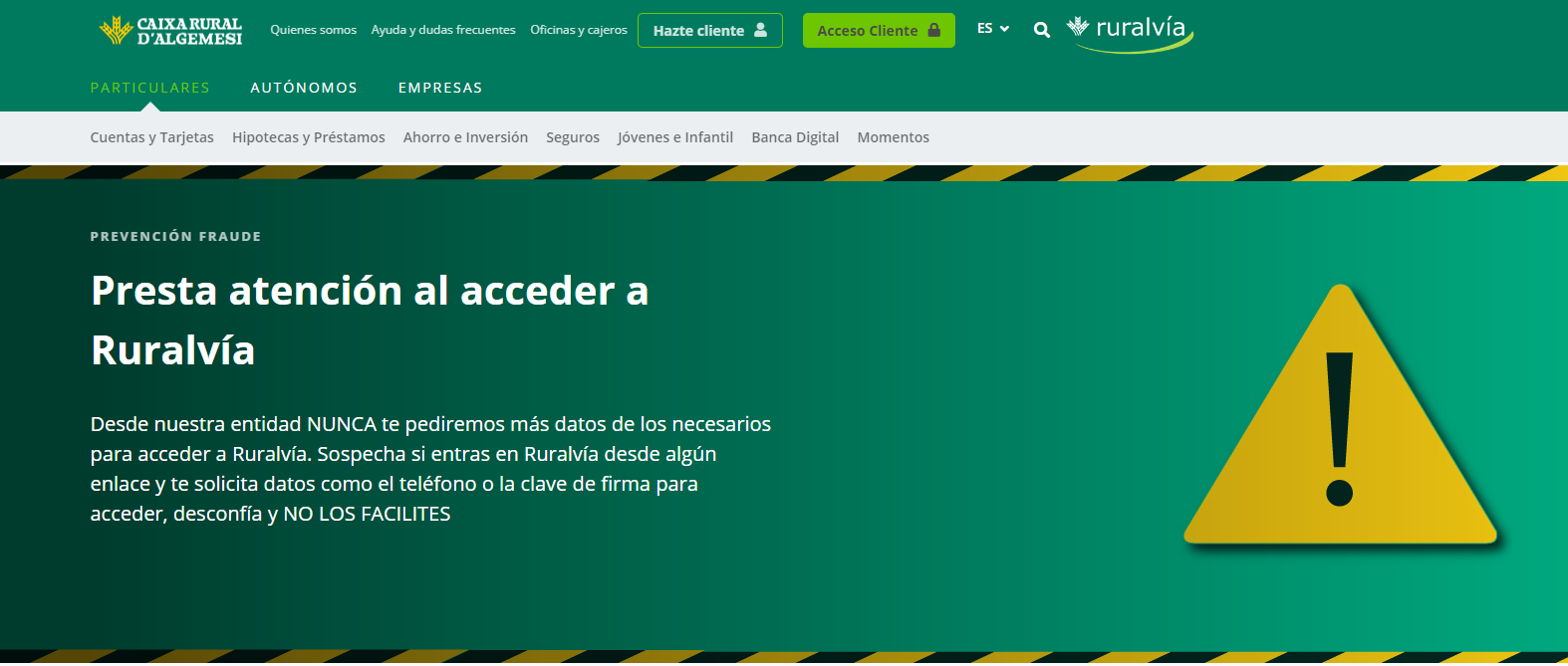Switch to the Autónomos tab
The image size is (1568, 666).
(304, 88)
